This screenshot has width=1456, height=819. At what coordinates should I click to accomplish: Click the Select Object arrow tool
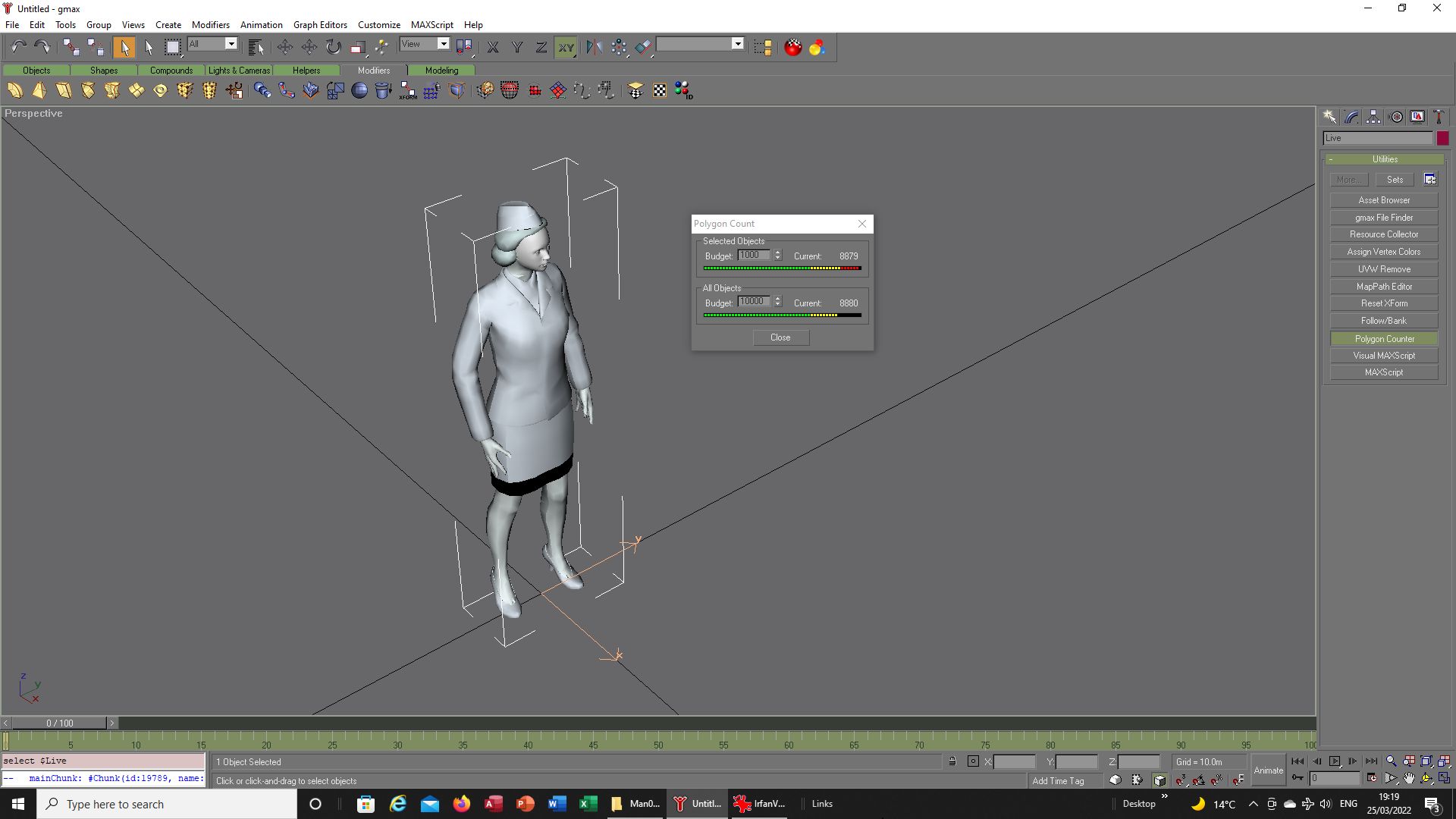tap(124, 47)
